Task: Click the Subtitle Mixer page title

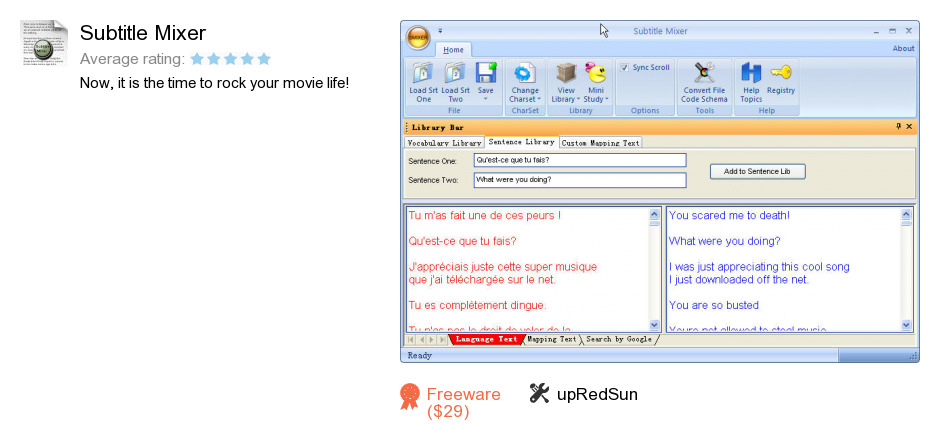Action: (x=143, y=33)
